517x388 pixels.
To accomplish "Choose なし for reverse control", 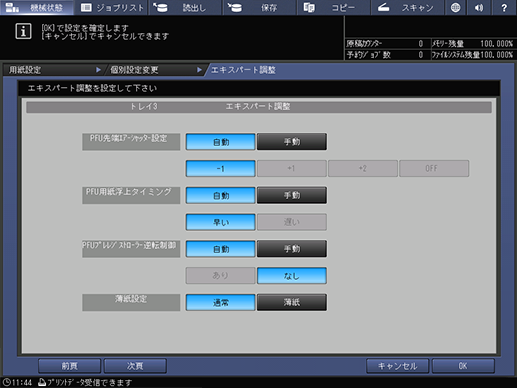I will point(292,276).
